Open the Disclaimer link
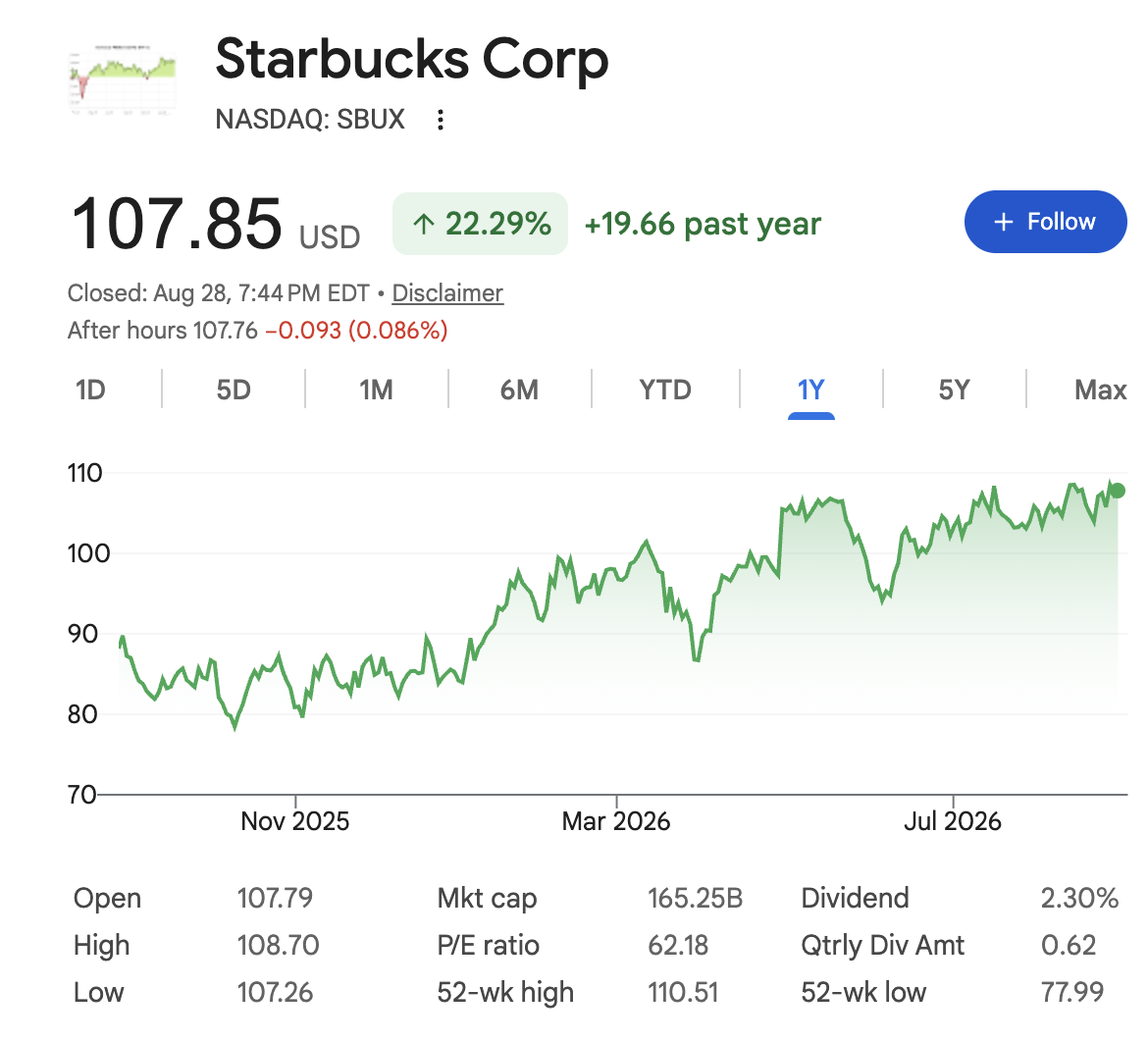Viewport: 1148px width, 1042px height. [447, 293]
